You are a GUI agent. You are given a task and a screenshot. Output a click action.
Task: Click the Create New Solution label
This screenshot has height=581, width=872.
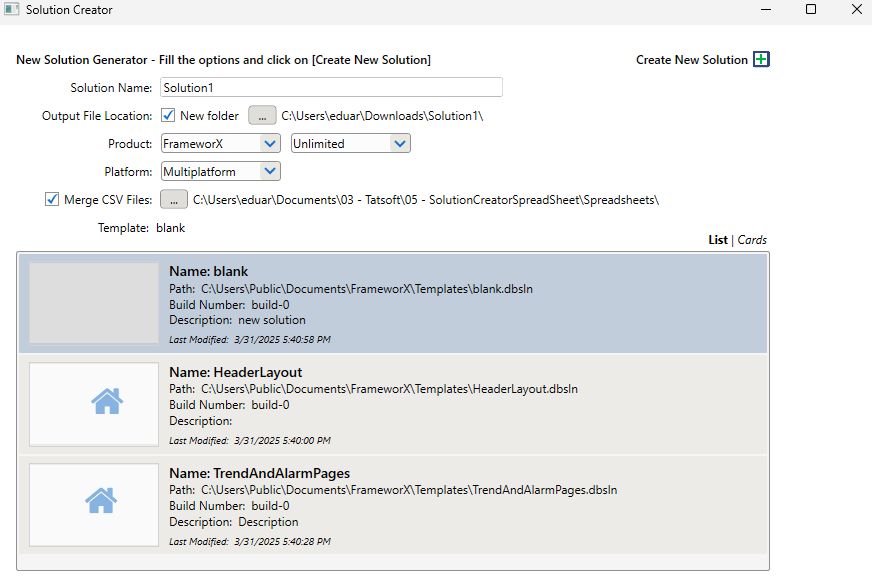tap(691, 60)
